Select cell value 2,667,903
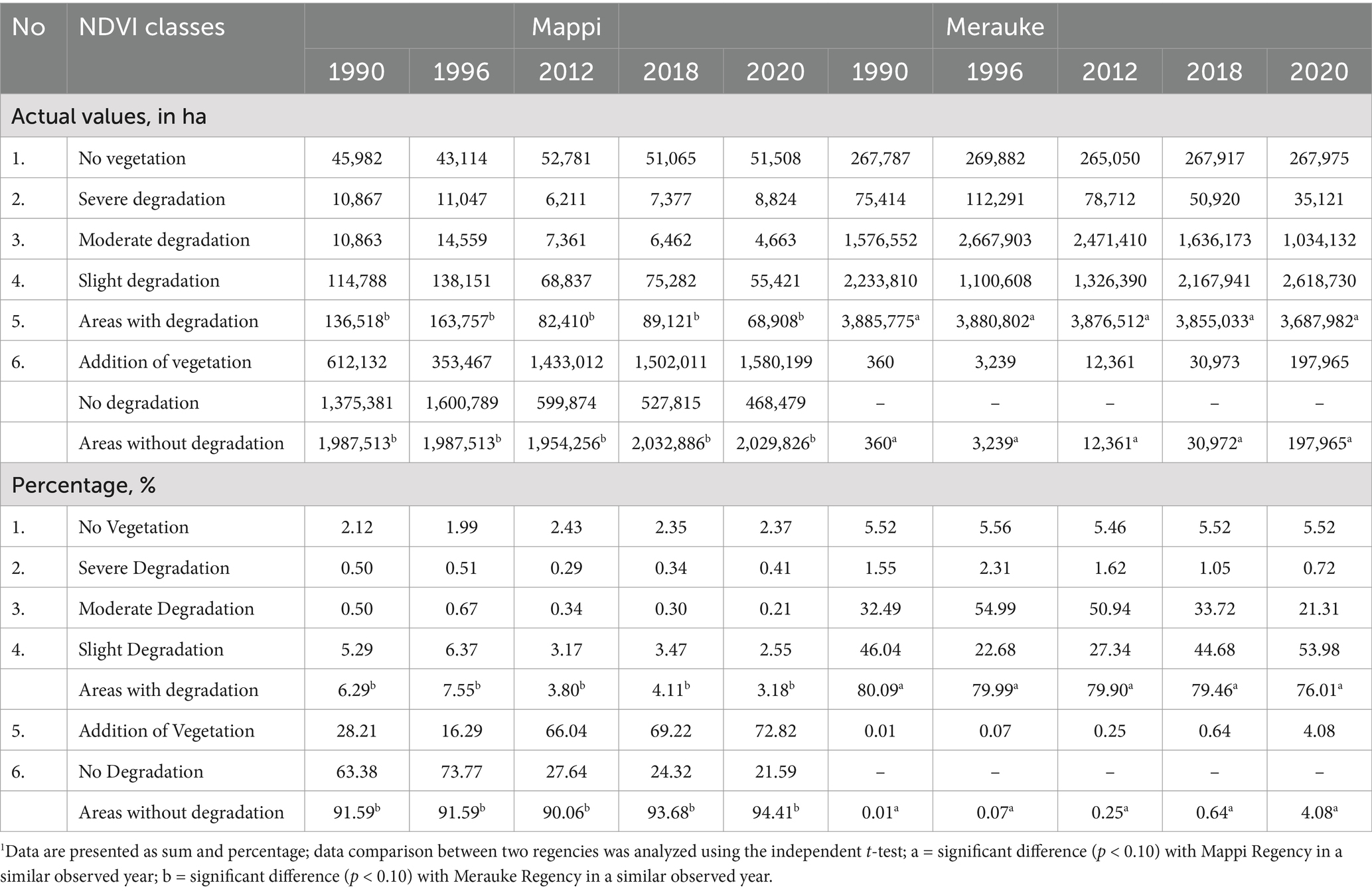 tap(994, 240)
